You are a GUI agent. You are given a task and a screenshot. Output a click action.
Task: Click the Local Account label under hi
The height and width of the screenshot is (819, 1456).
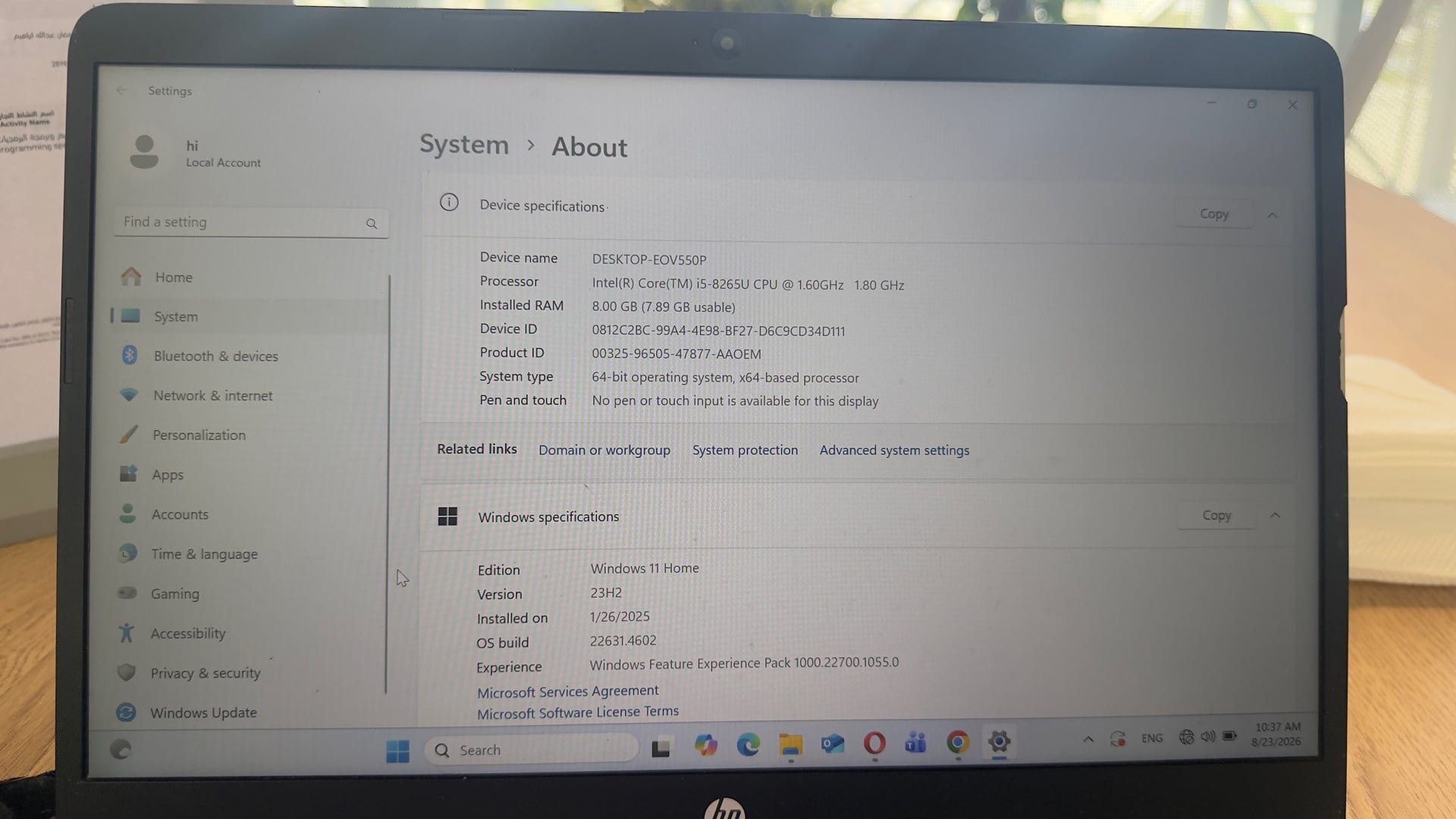click(223, 163)
